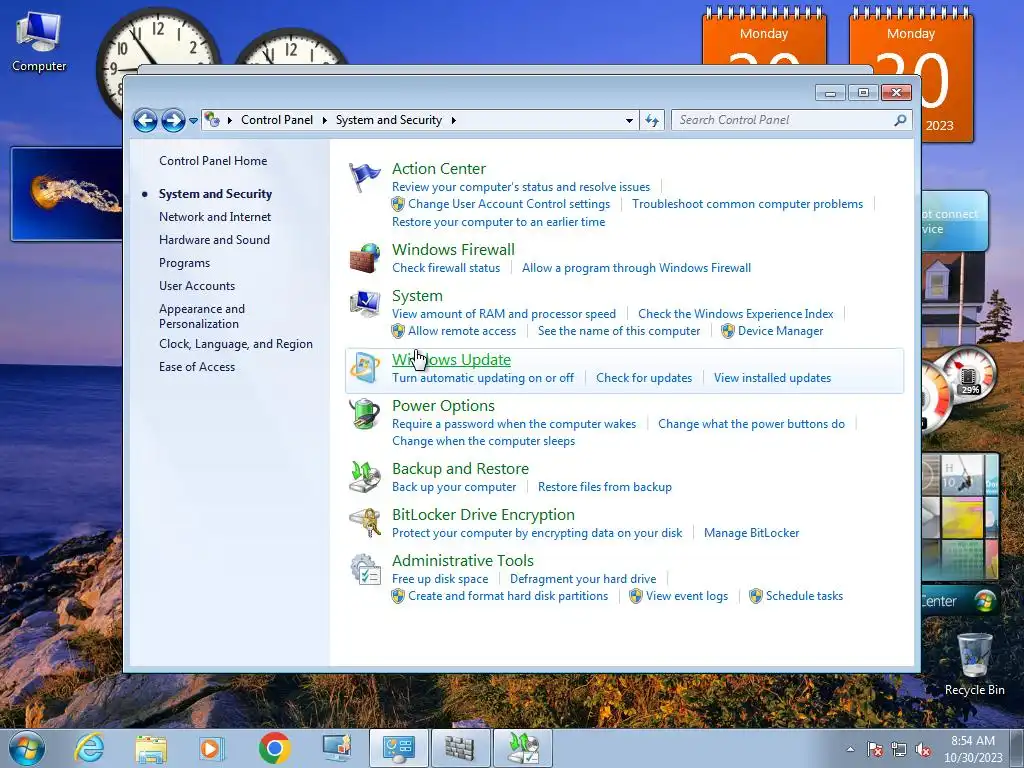
Task: Open the Action Center flag icon
Action: 364,177
